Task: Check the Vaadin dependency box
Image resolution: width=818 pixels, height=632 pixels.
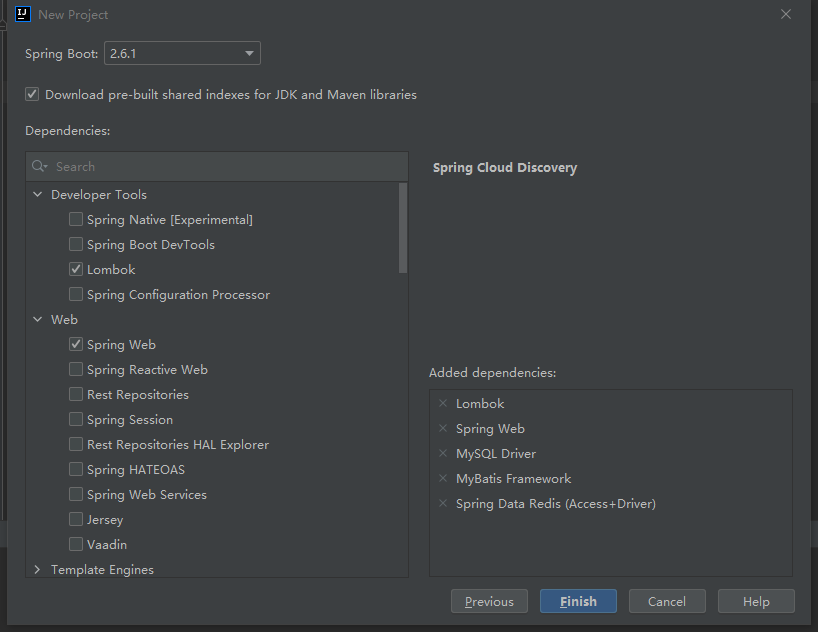Action: click(76, 544)
